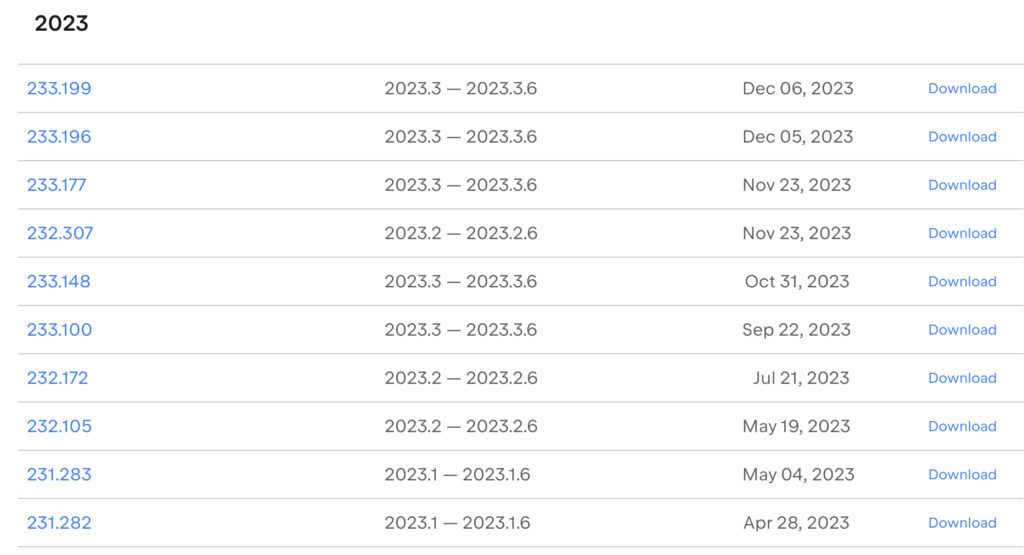1024x555 pixels.
Task: Open version 233.199 link
Action: pyautogui.click(x=59, y=88)
